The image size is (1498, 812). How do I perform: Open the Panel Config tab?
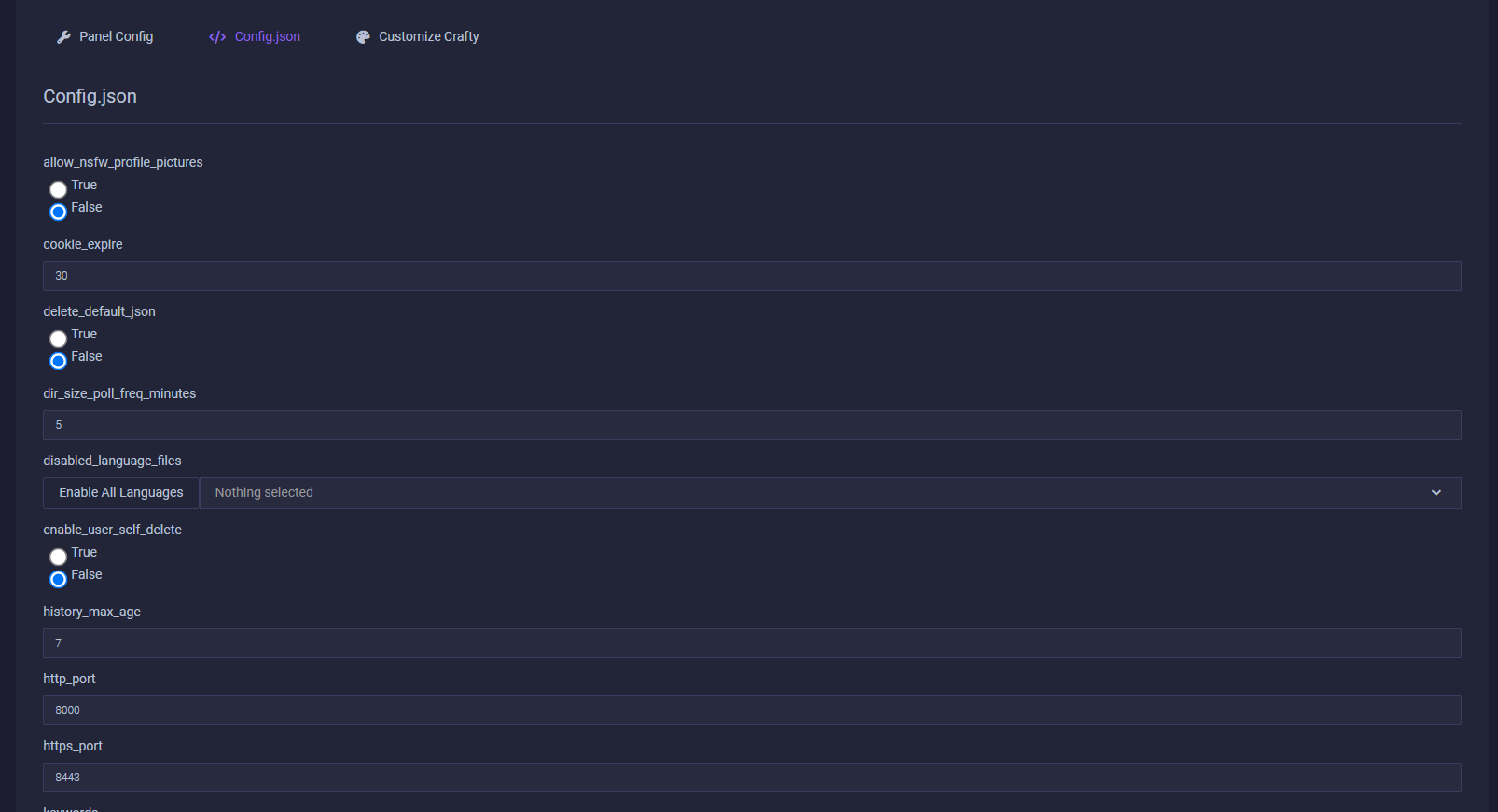pos(116,37)
